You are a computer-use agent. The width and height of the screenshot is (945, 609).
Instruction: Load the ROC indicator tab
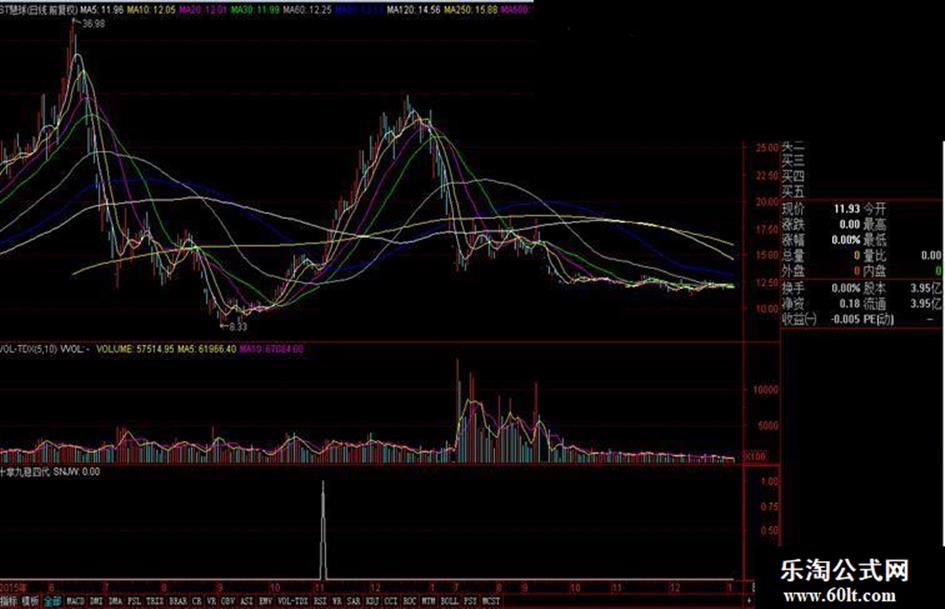tap(409, 601)
